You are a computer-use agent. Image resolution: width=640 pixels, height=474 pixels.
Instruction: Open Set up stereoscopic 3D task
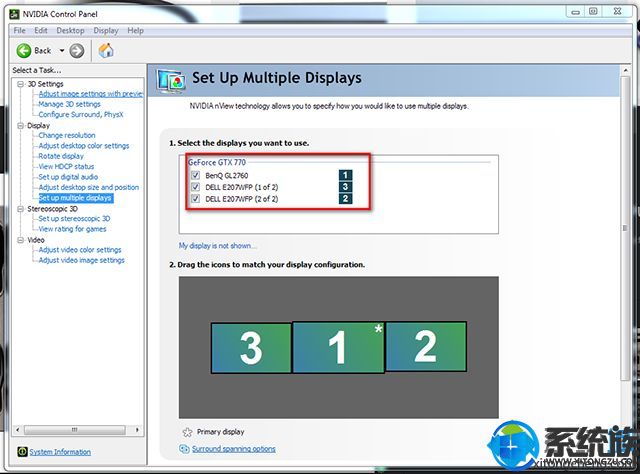pyautogui.click(x=74, y=218)
